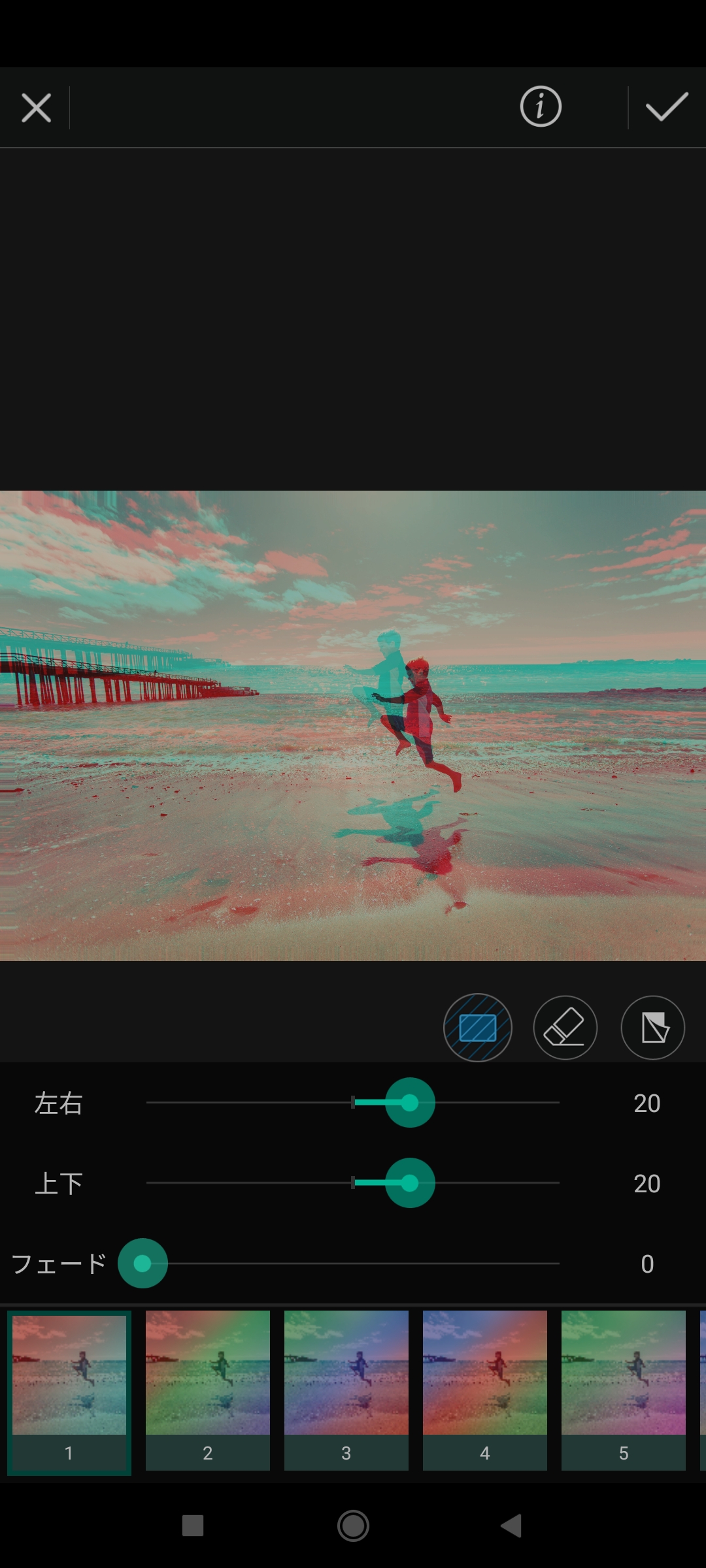The image size is (706, 1568).
Task: Tap the glitch-effect beach photo preview
Action: click(x=353, y=726)
